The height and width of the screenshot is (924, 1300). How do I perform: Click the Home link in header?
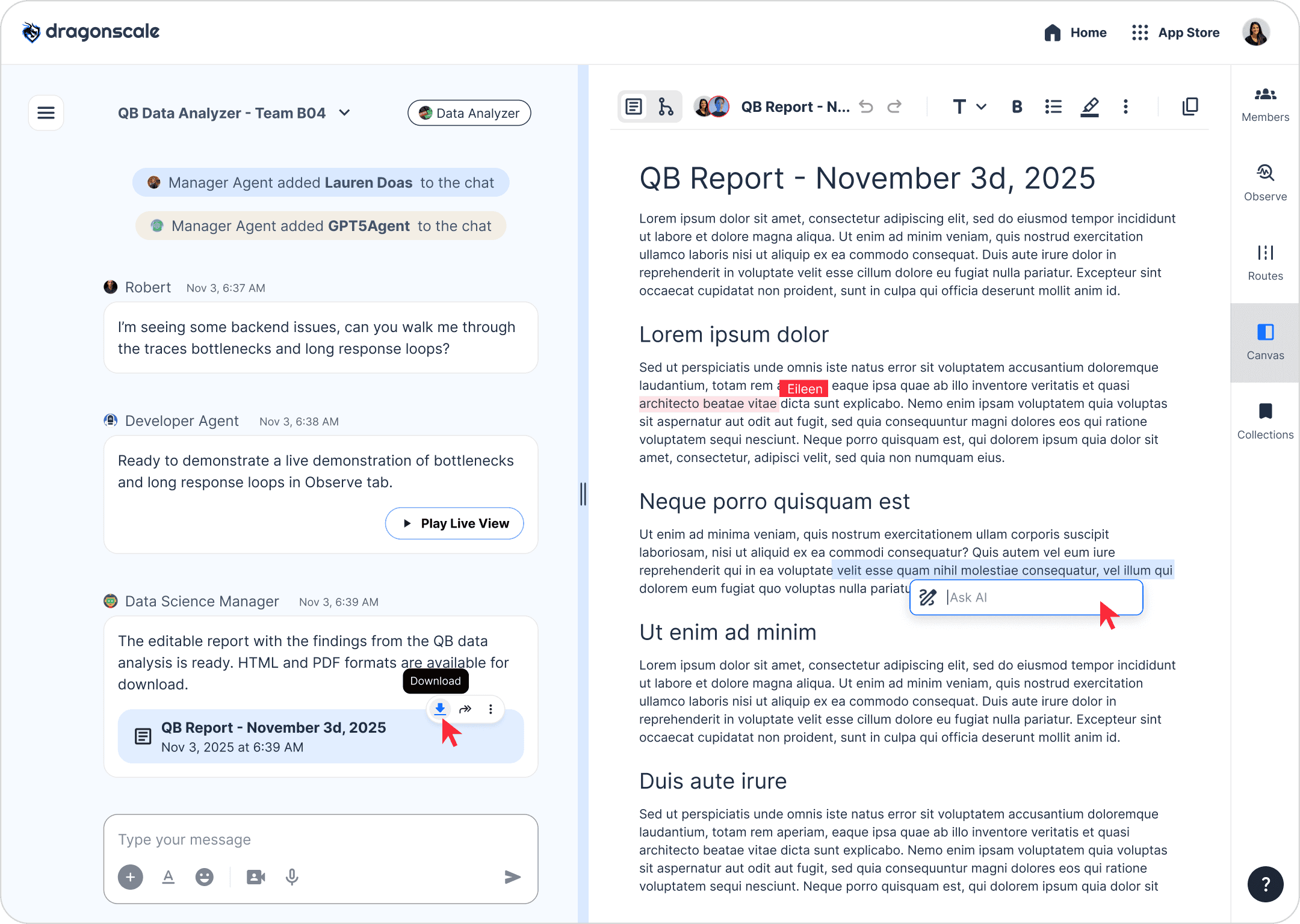coord(1076,32)
